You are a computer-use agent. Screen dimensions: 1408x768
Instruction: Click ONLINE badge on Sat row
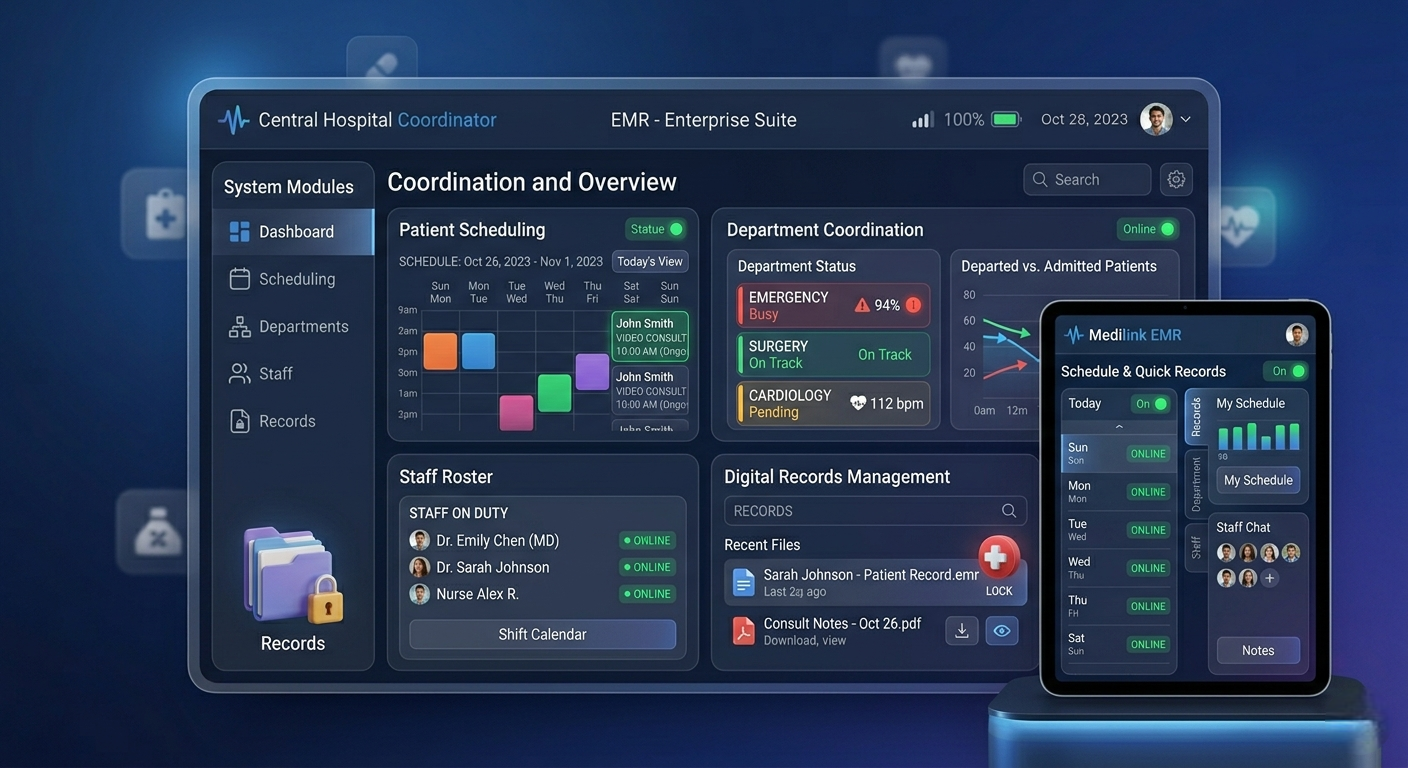pos(1148,644)
